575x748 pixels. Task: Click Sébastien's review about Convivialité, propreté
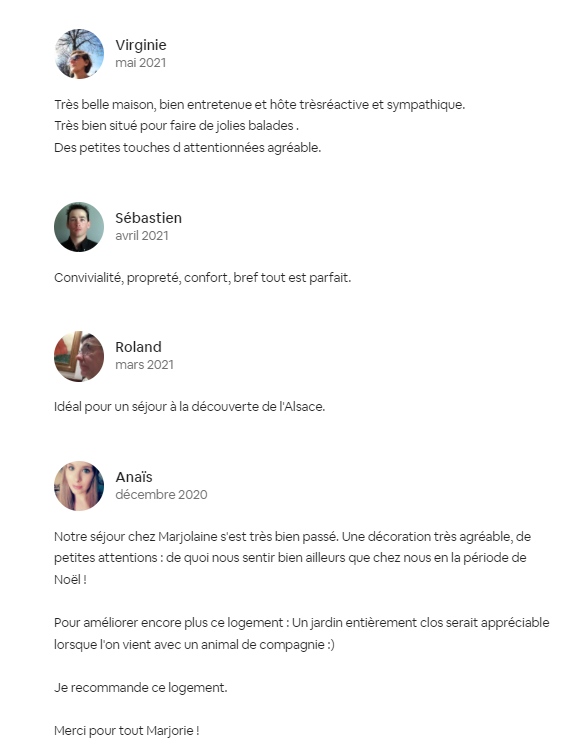202,278
